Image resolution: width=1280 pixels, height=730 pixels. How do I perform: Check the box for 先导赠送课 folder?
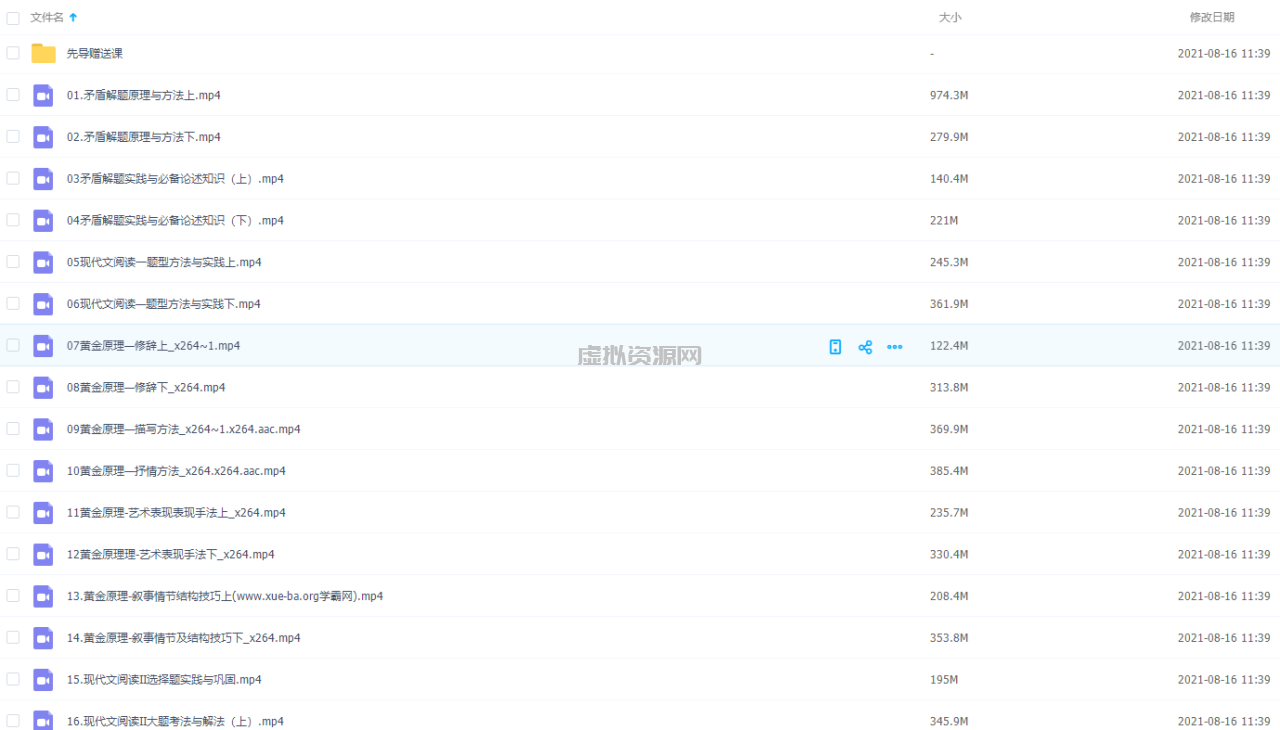[13, 53]
